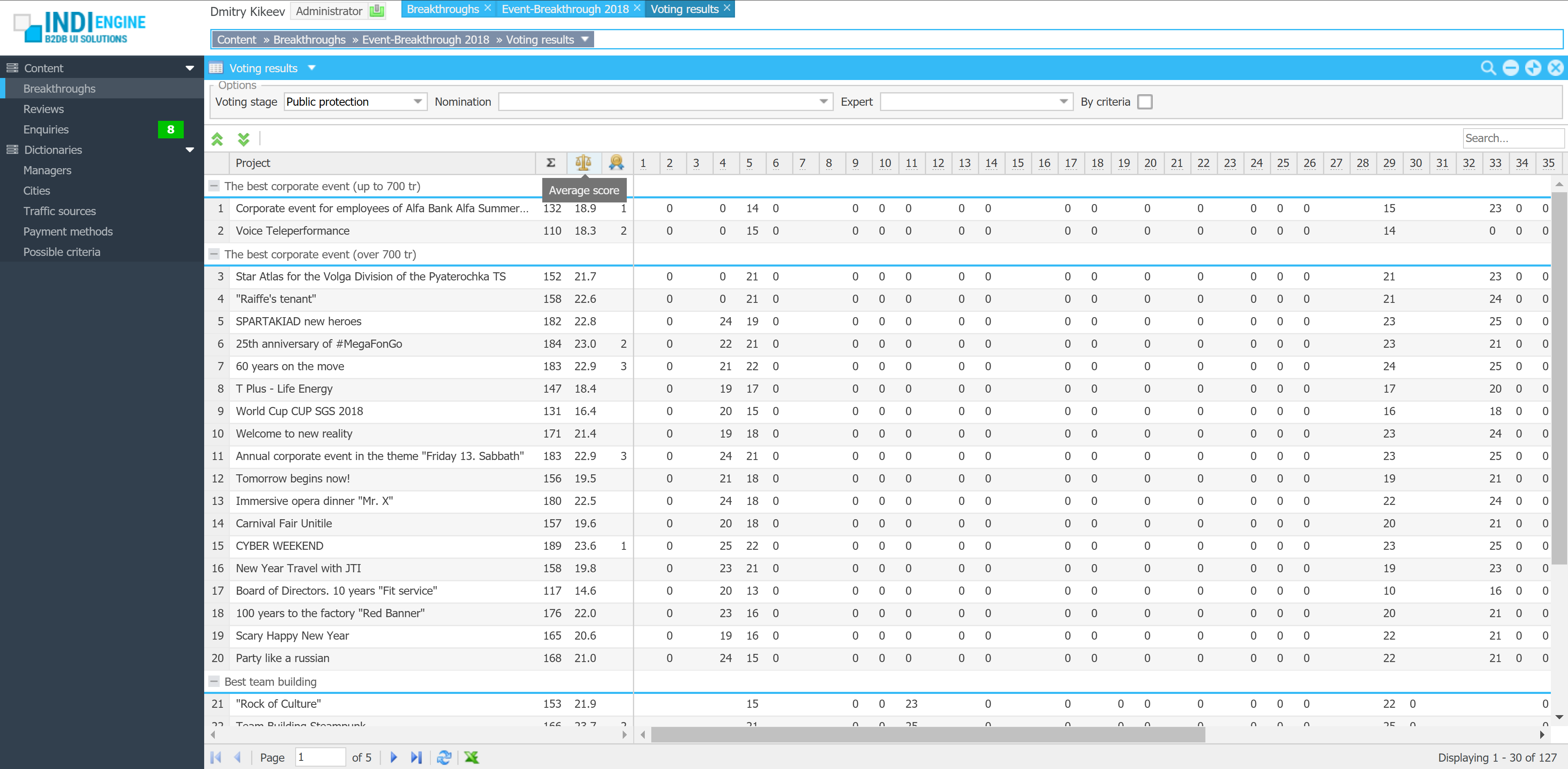Click the collapse all groups icon
This screenshot has width=1568, height=769.
(217, 139)
